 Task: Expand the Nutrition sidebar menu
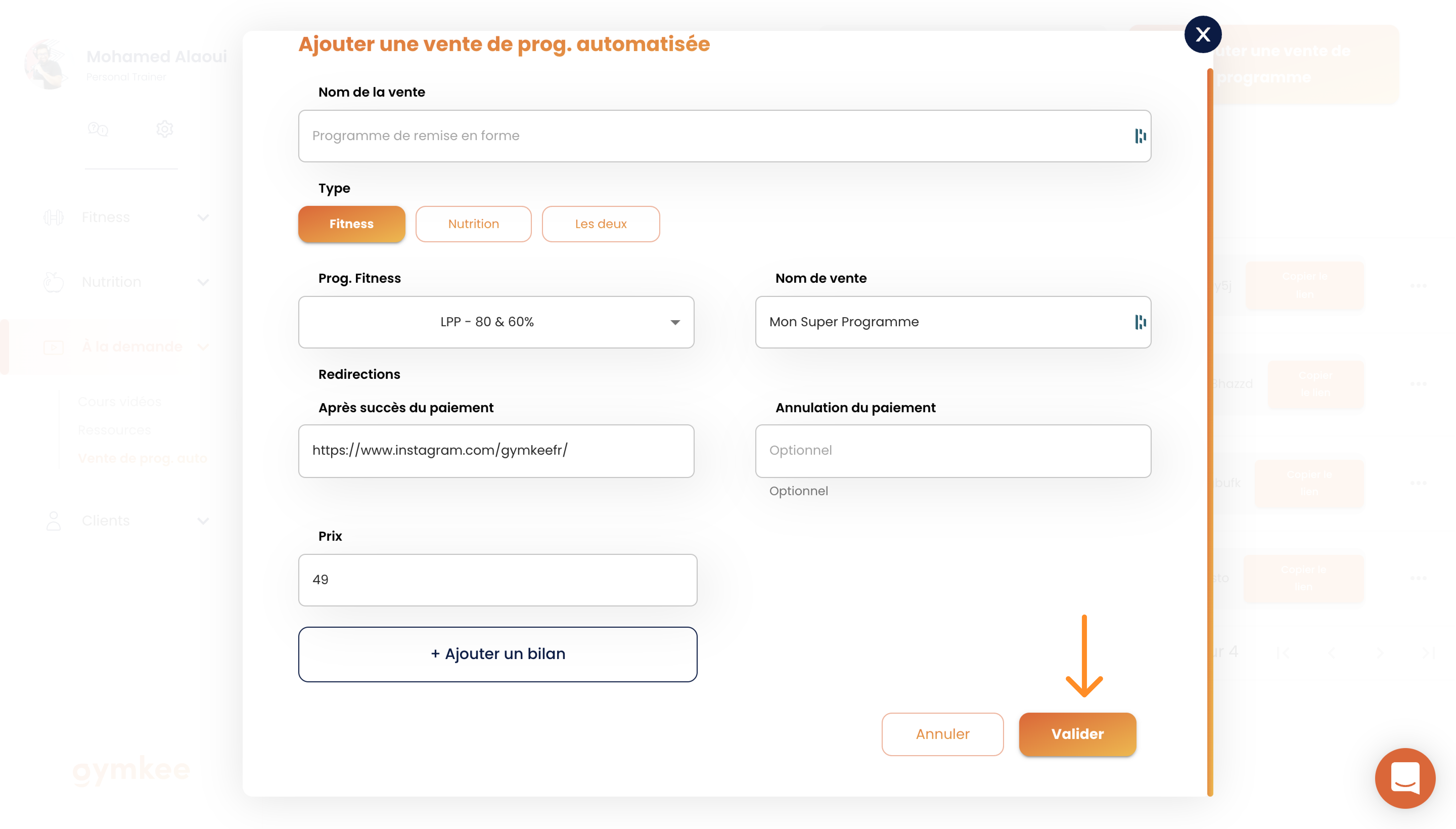[x=203, y=282]
